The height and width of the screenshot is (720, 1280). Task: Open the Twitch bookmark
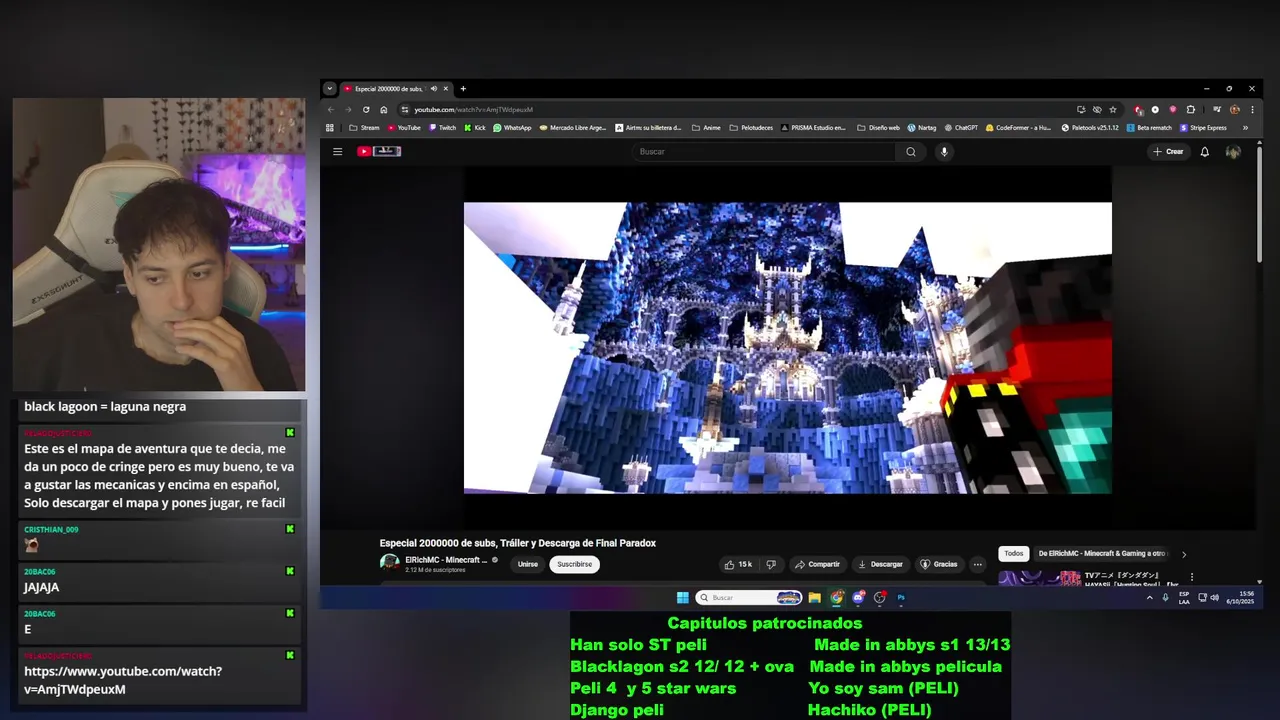coord(442,128)
